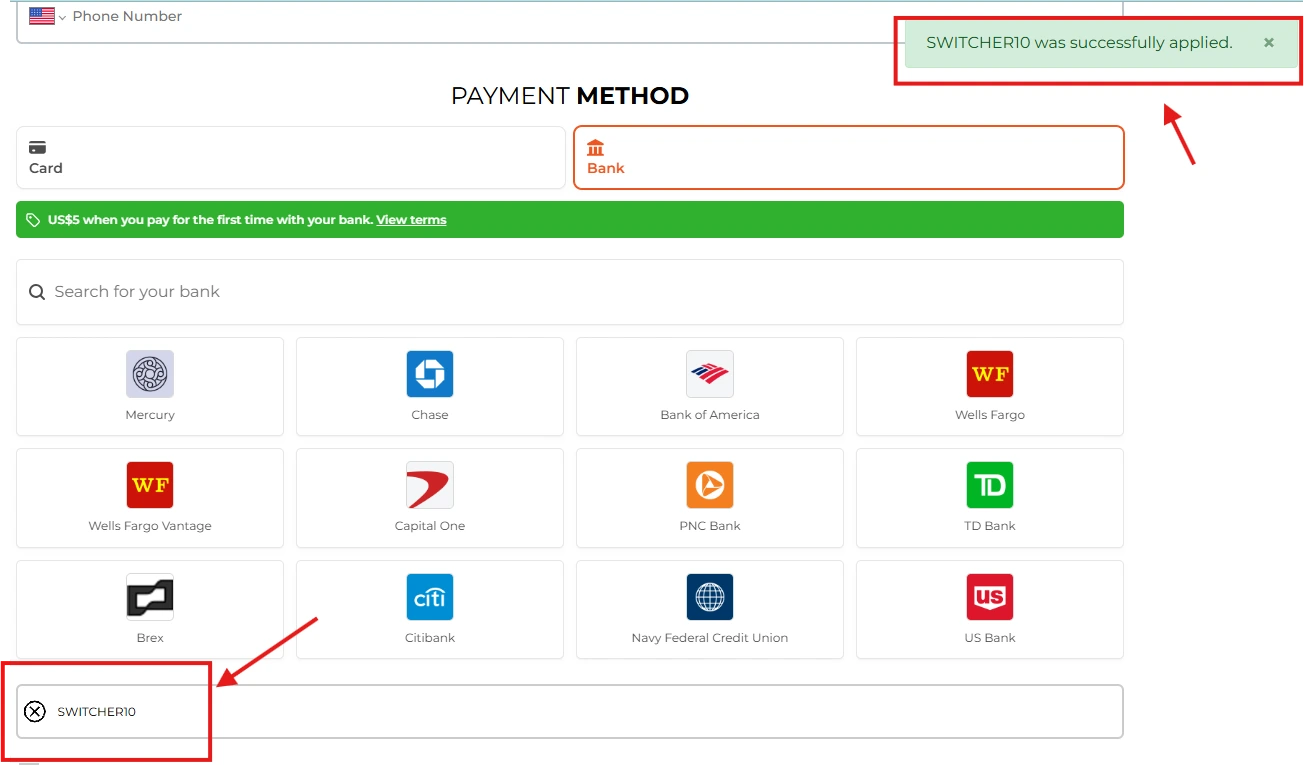The height and width of the screenshot is (765, 1304).
Task: Click the Mercury bank name label
Action: [x=150, y=415]
